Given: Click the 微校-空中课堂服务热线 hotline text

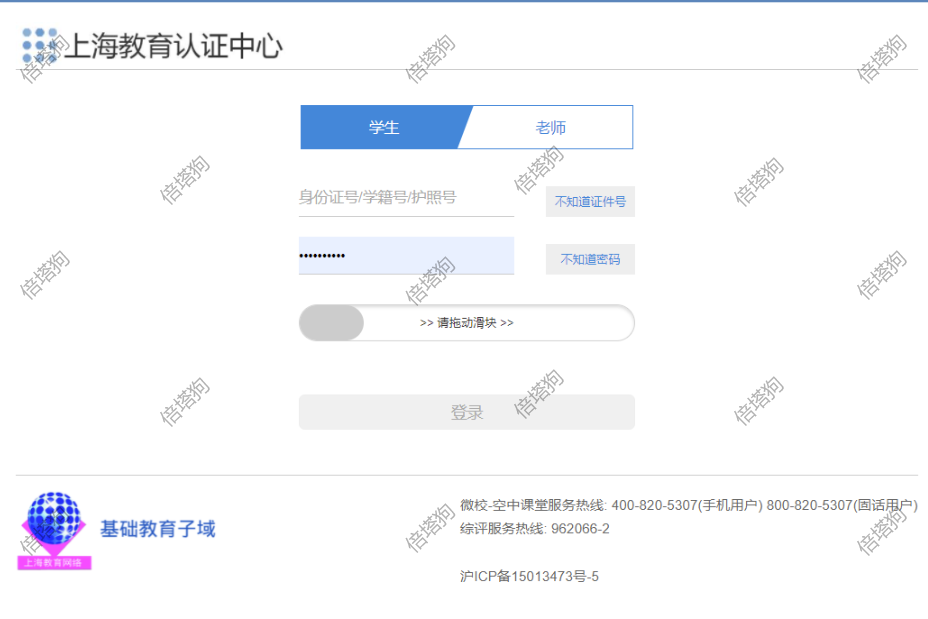Looking at the screenshot, I should pos(689,505).
